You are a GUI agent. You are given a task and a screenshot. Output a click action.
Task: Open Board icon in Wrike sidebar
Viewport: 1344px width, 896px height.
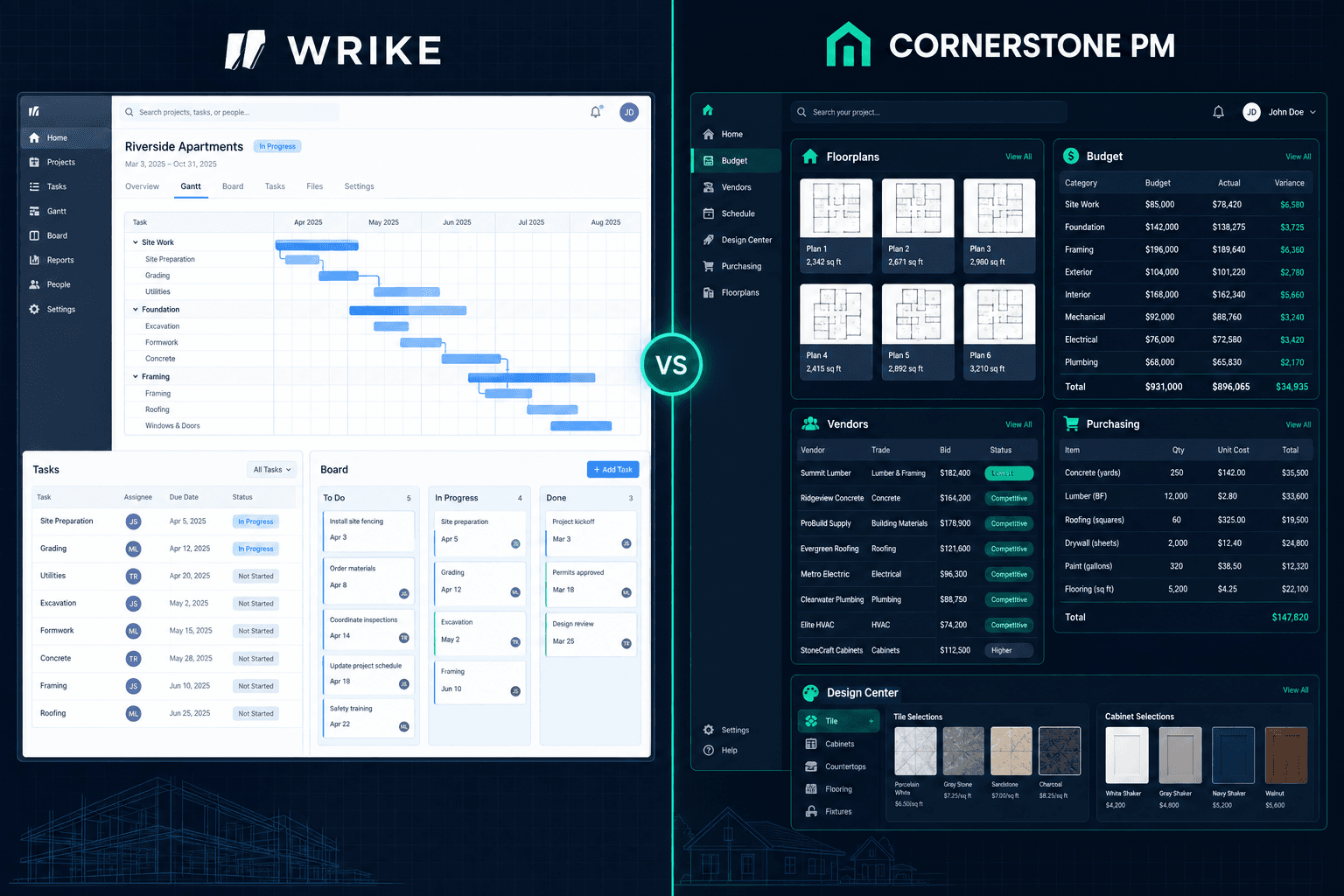point(34,235)
